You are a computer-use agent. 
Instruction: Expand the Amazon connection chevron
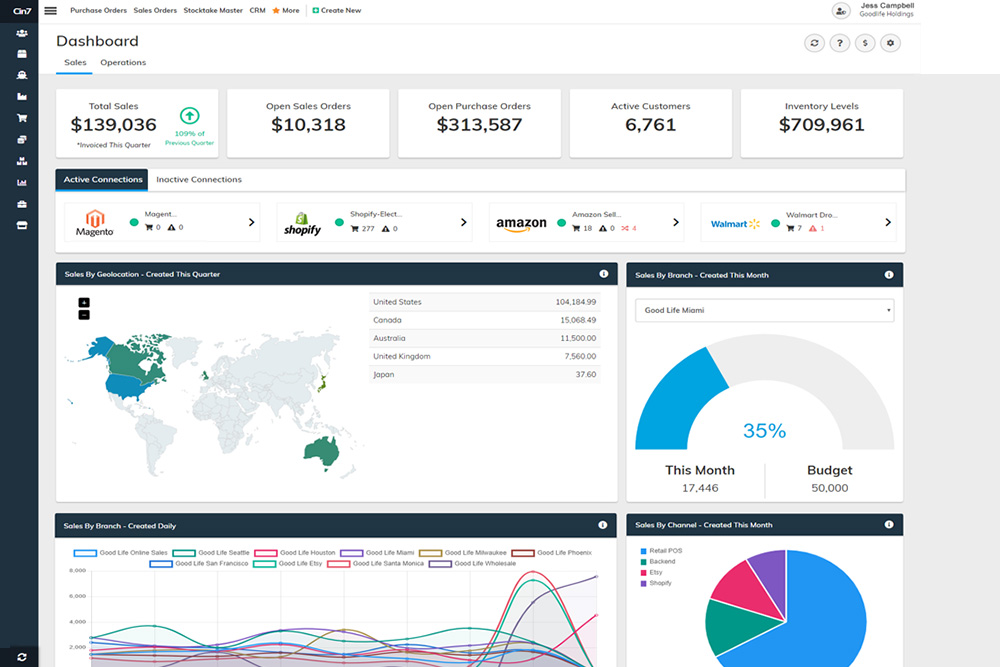click(x=676, y=223)
